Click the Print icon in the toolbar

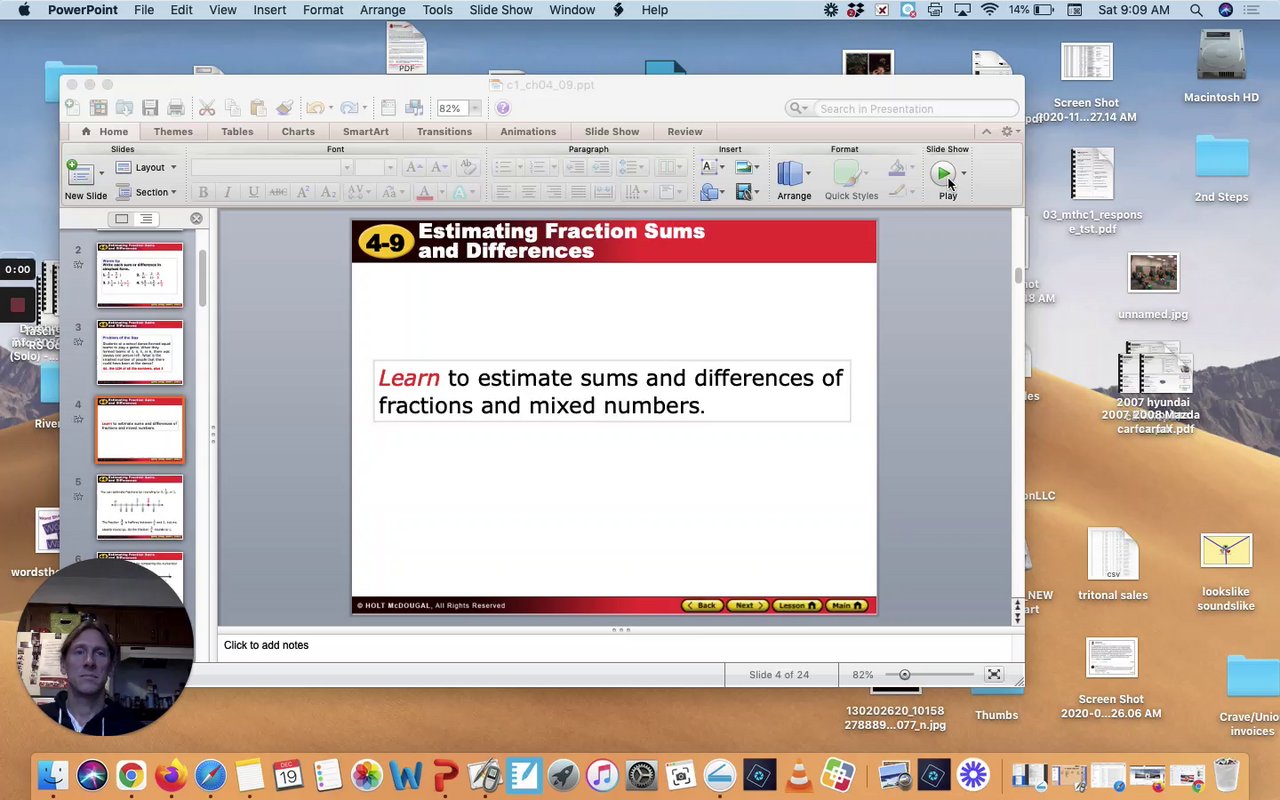(176, 108)
